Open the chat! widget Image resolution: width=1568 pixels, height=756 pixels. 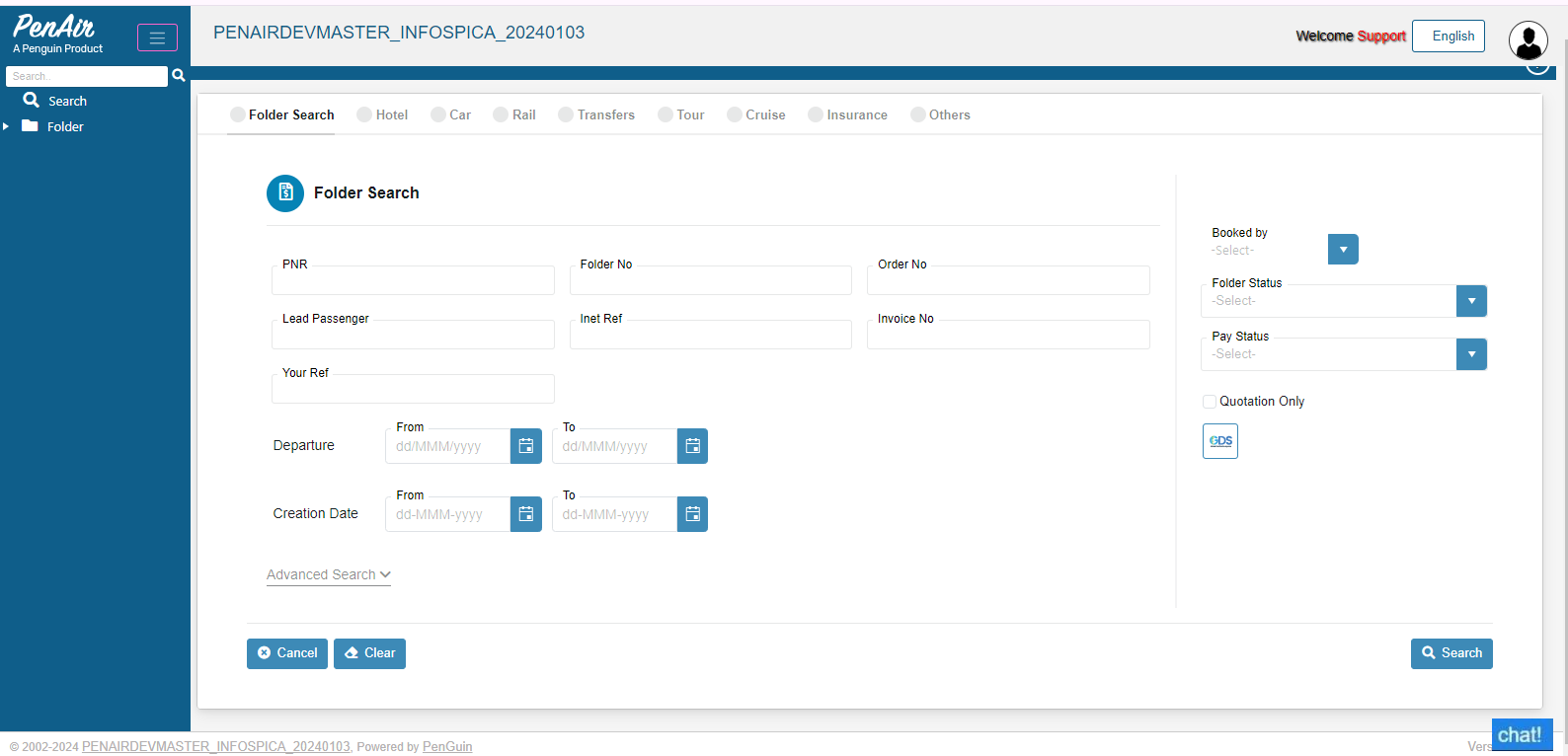tap(1521, 735)
